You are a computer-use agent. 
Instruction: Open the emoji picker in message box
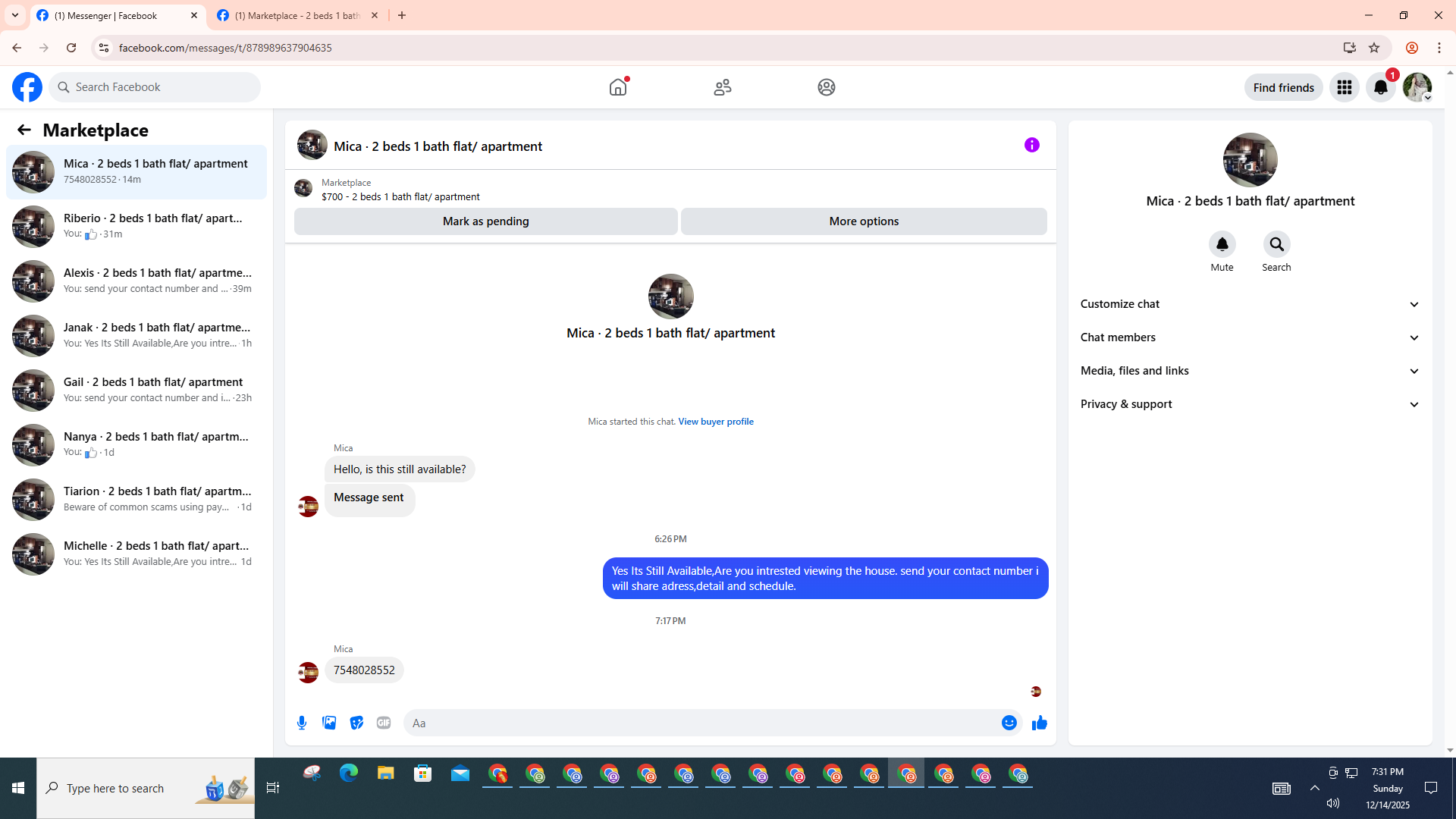[x=1009, y=723]
